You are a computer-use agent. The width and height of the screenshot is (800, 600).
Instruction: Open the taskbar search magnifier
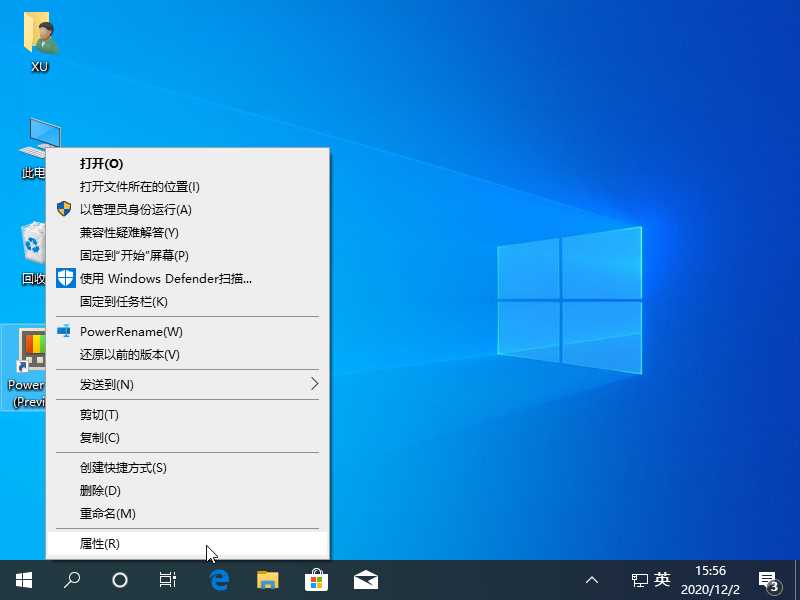[72, 579]
